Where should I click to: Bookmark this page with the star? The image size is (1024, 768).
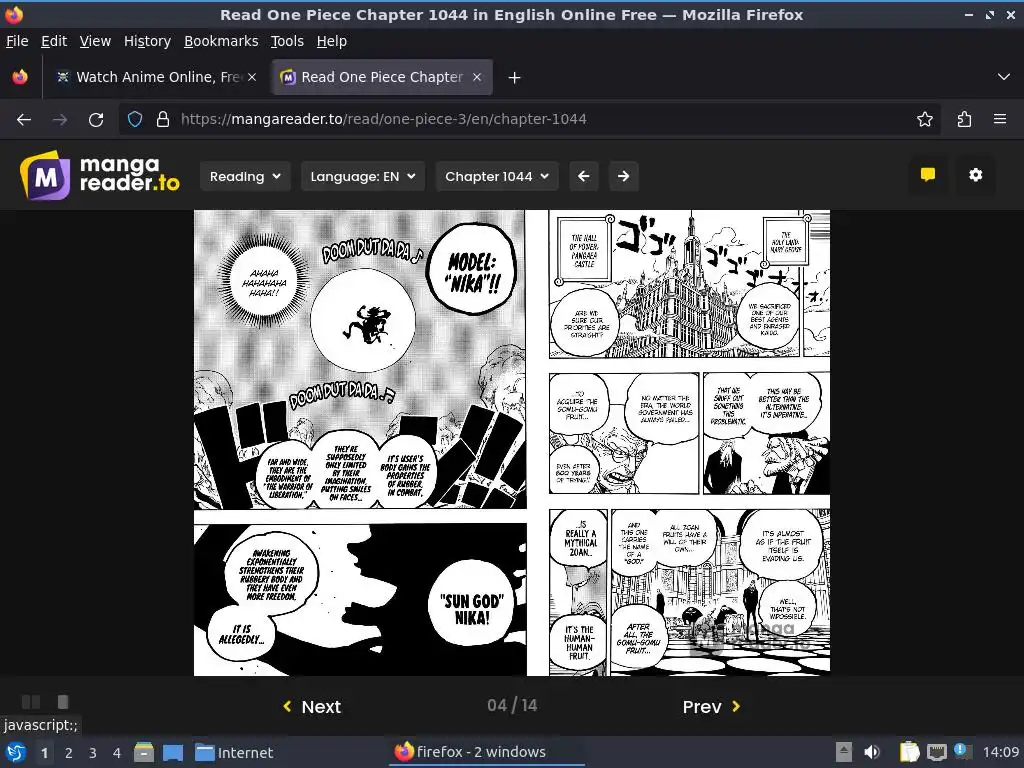[925, 119]
